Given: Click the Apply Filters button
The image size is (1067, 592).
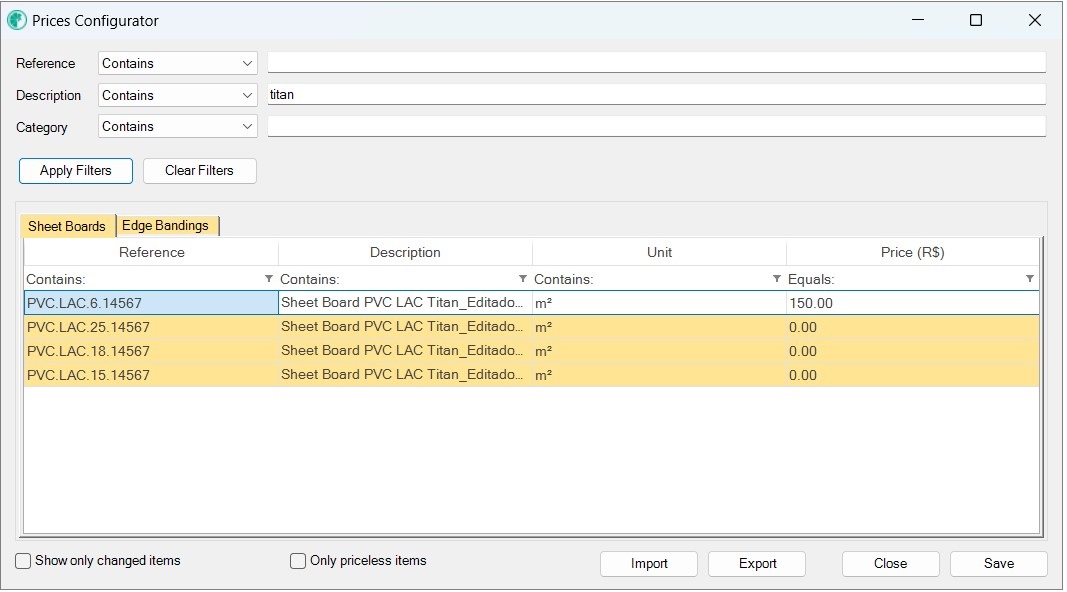Looking at the screenshot, I should coord(76,171).
